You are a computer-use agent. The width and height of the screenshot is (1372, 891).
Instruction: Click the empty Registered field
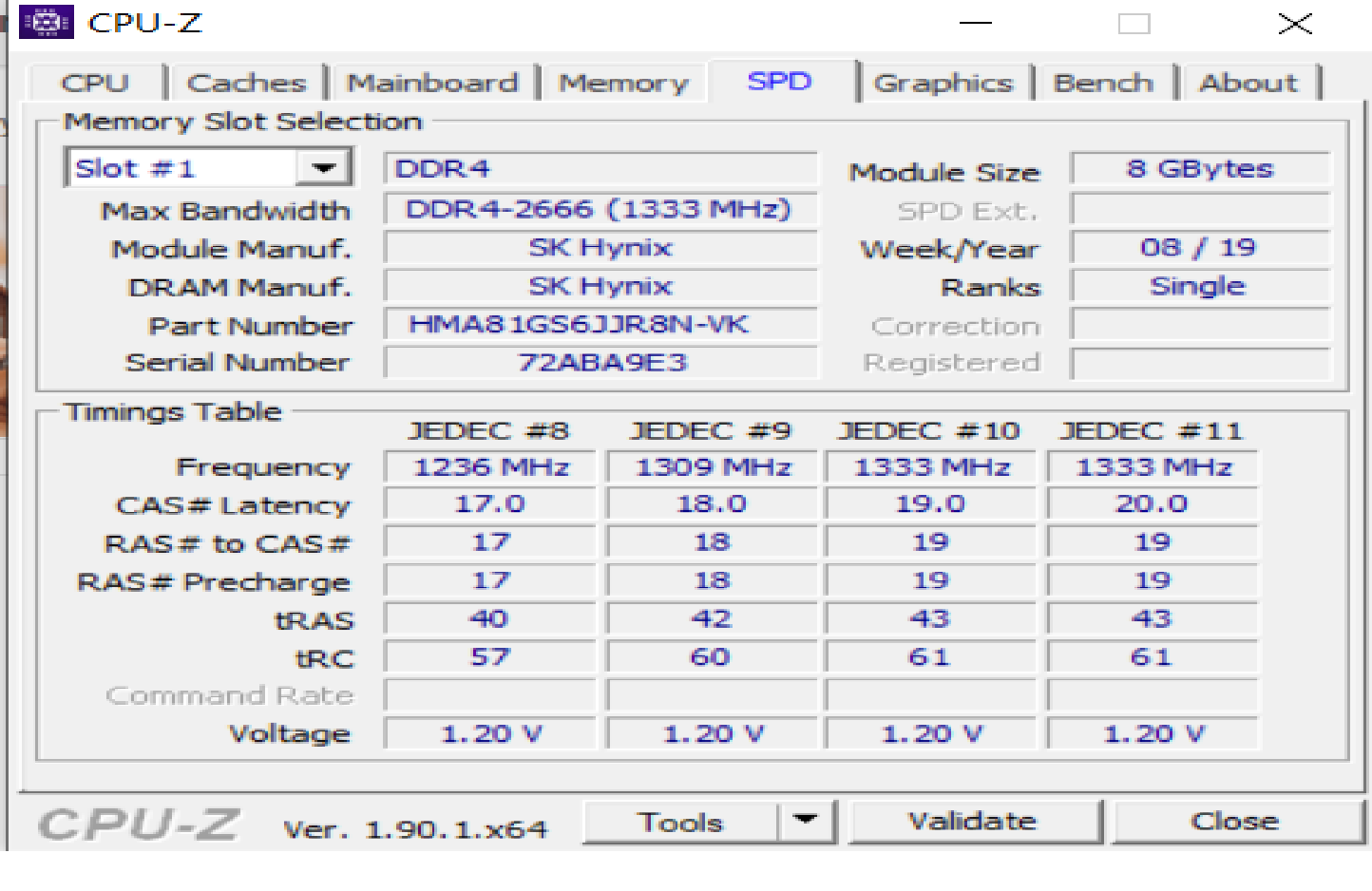(x=1200, y=363)
